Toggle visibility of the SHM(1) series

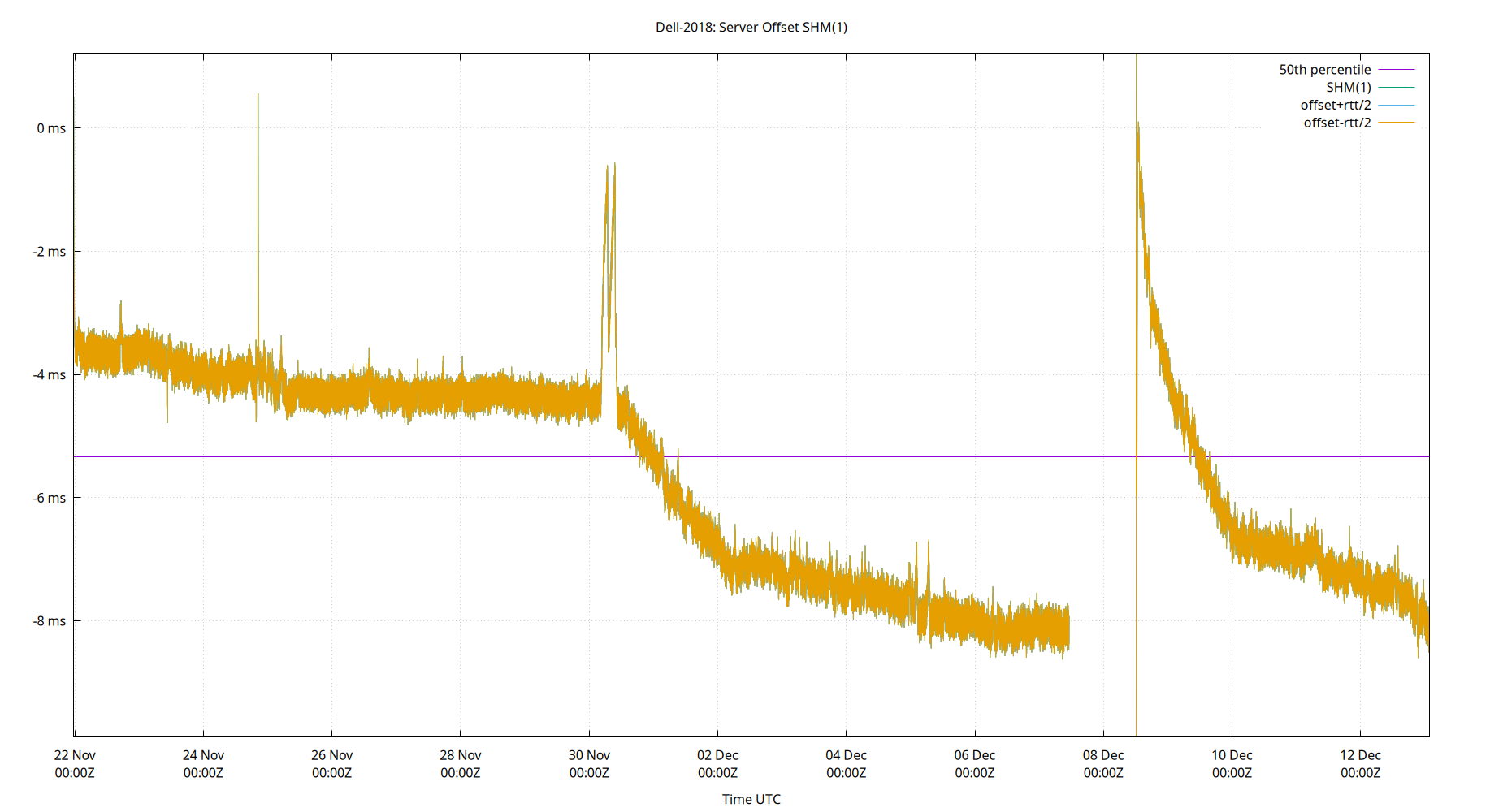pos(1349,87)
